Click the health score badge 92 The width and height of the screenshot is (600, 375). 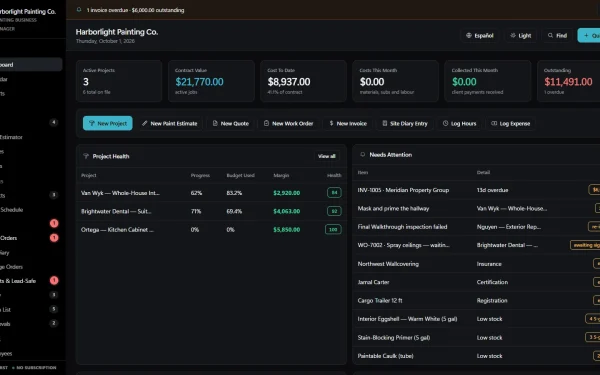click(334, 211)
